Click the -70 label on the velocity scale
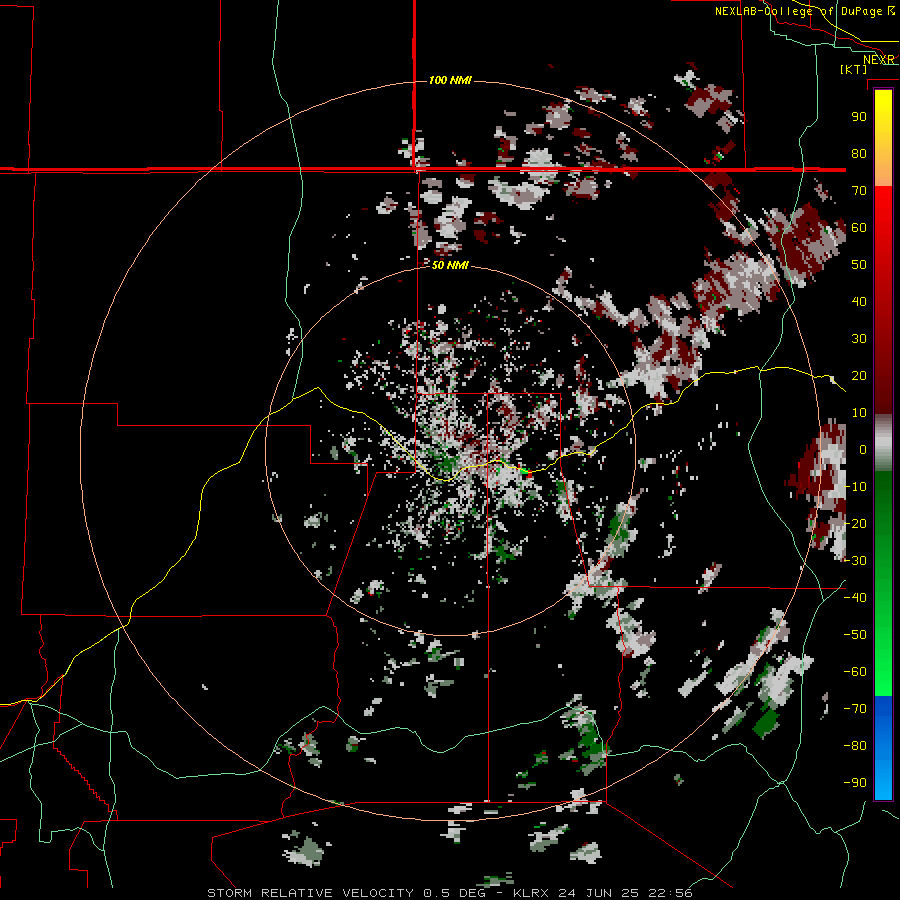This screenshot has height=900, width=900. point(855,709)
